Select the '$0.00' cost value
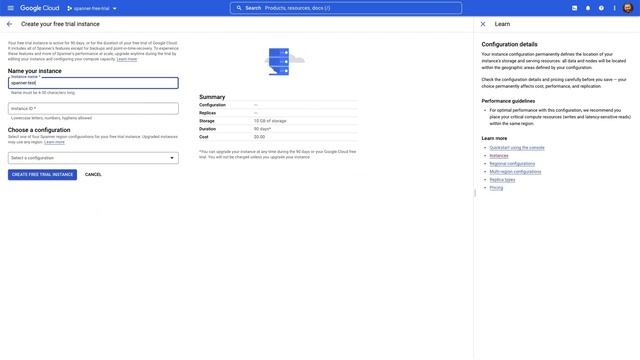 pyautogui.click(x=259, y=137)
